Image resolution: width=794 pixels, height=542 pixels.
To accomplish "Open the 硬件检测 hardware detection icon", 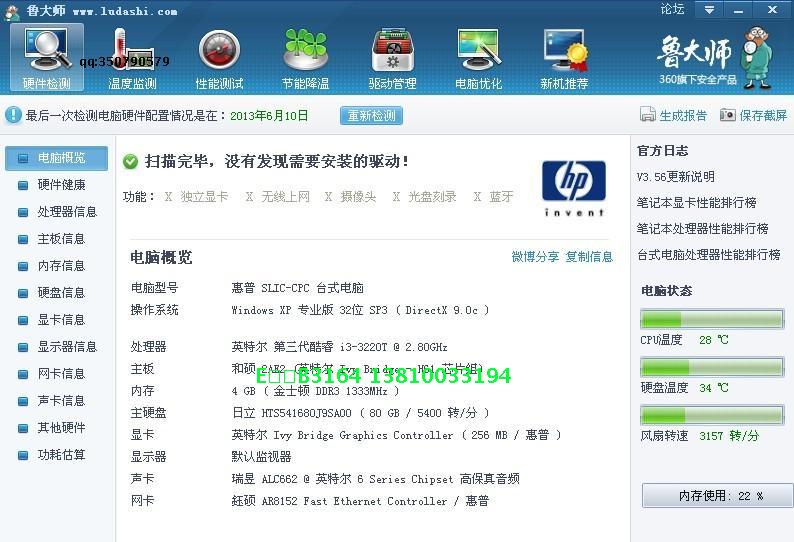I will (x=47, y=57).
